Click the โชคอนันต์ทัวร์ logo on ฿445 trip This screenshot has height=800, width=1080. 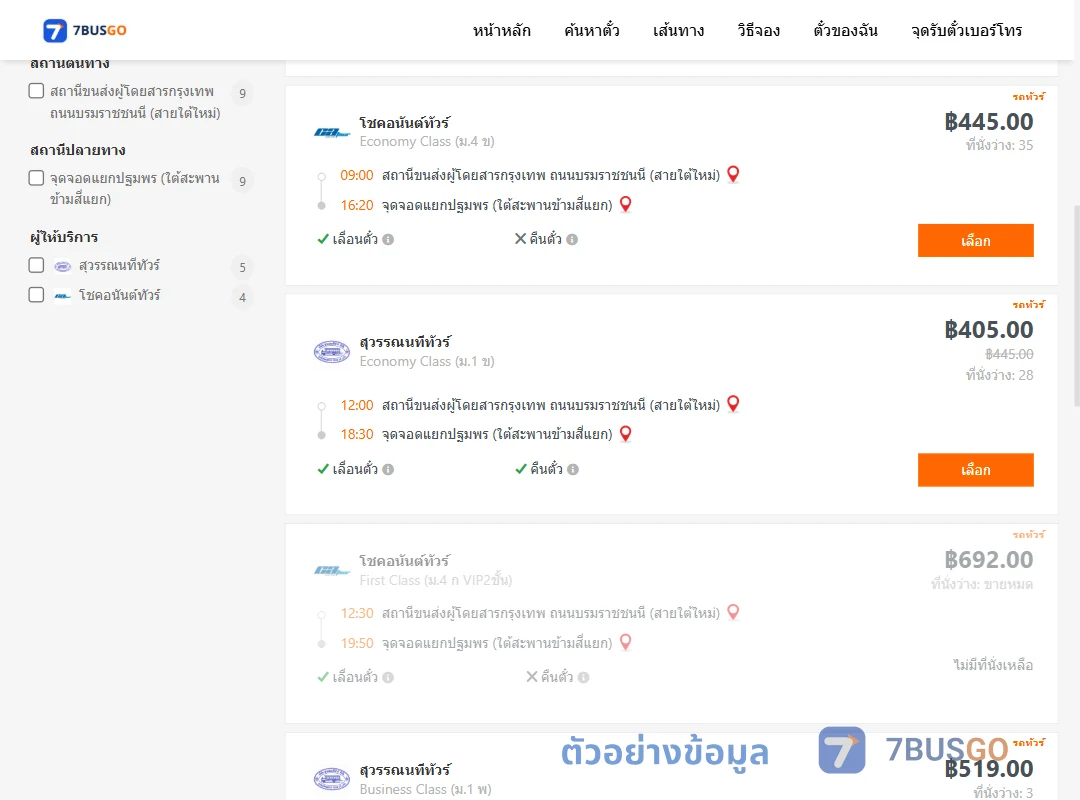click(x=332, y=132)
